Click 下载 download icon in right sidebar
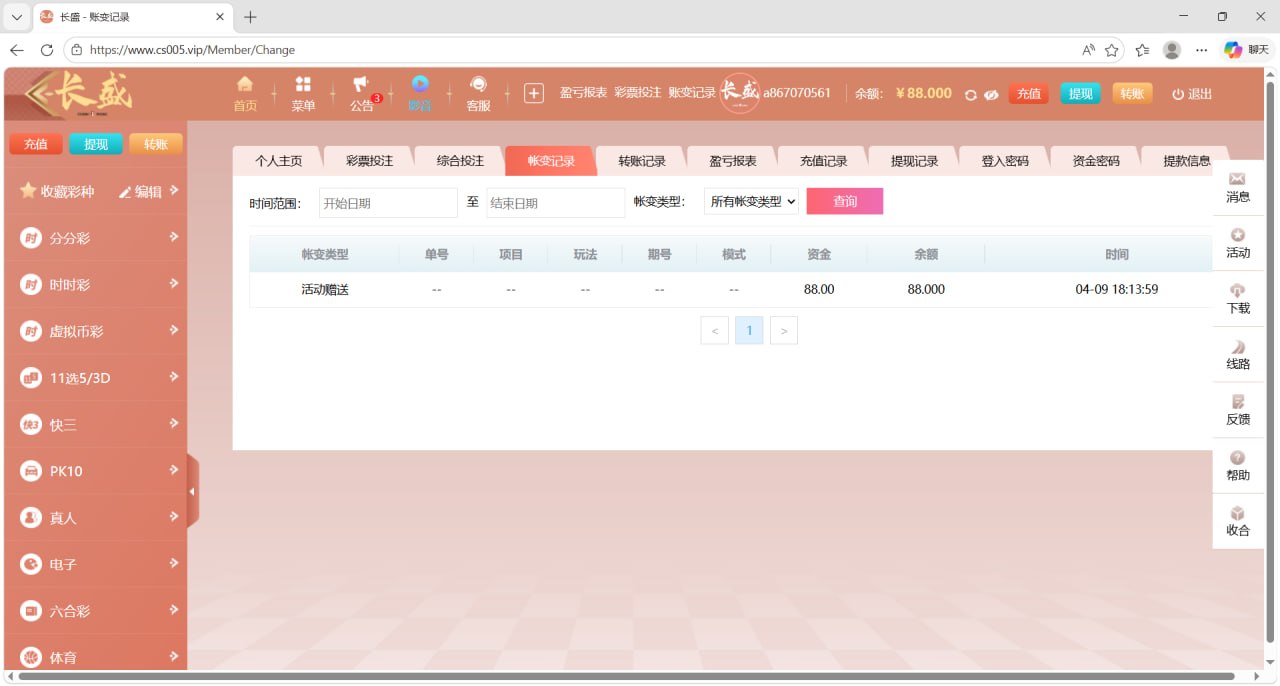 click(x=1238, y=291)
